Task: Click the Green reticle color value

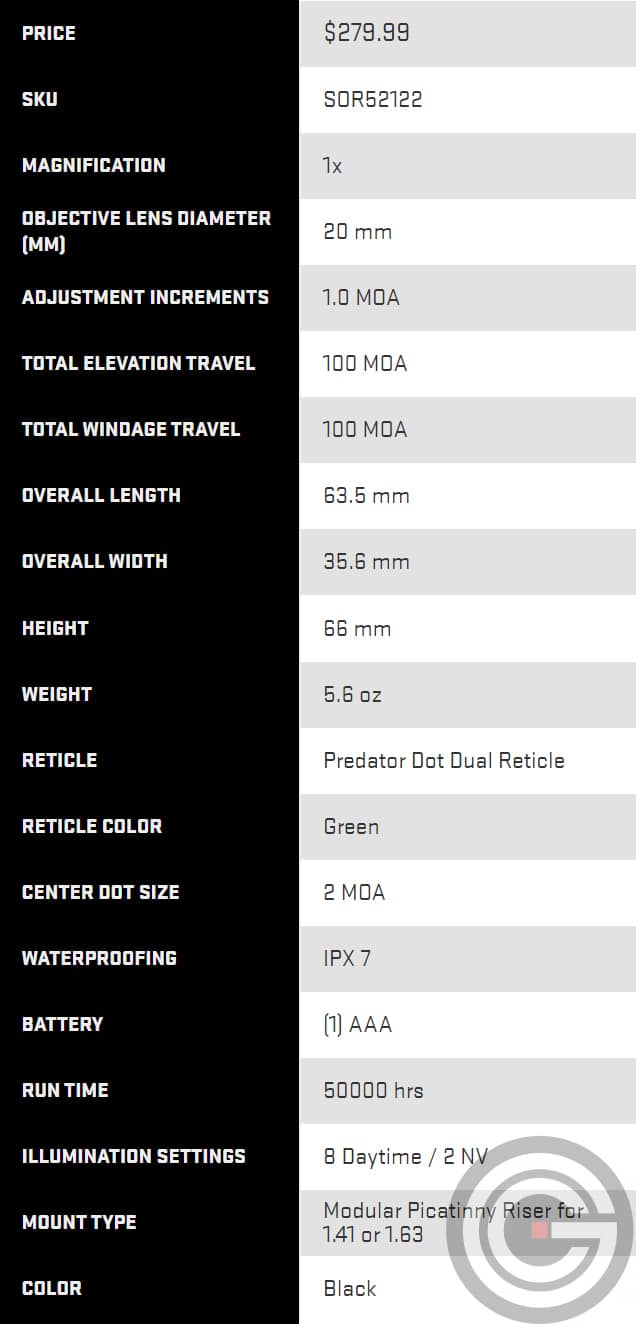Action: click(x=351, y=826)
